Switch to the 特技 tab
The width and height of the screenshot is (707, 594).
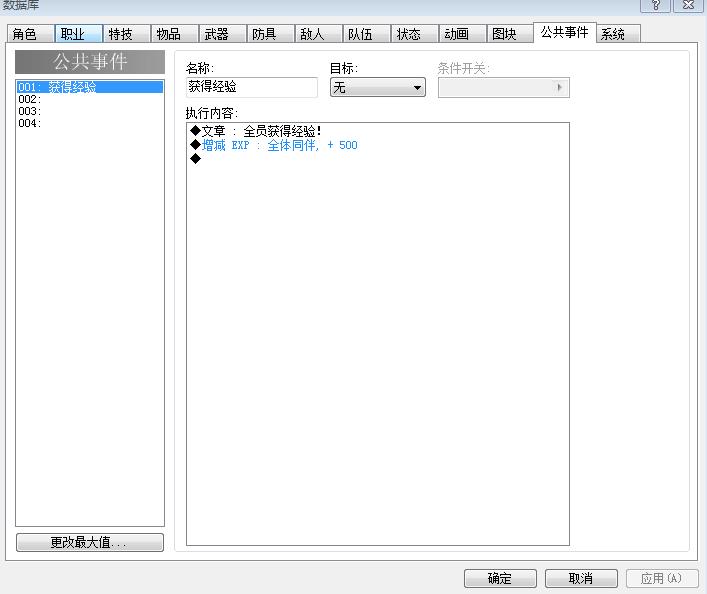pos(127,34)
